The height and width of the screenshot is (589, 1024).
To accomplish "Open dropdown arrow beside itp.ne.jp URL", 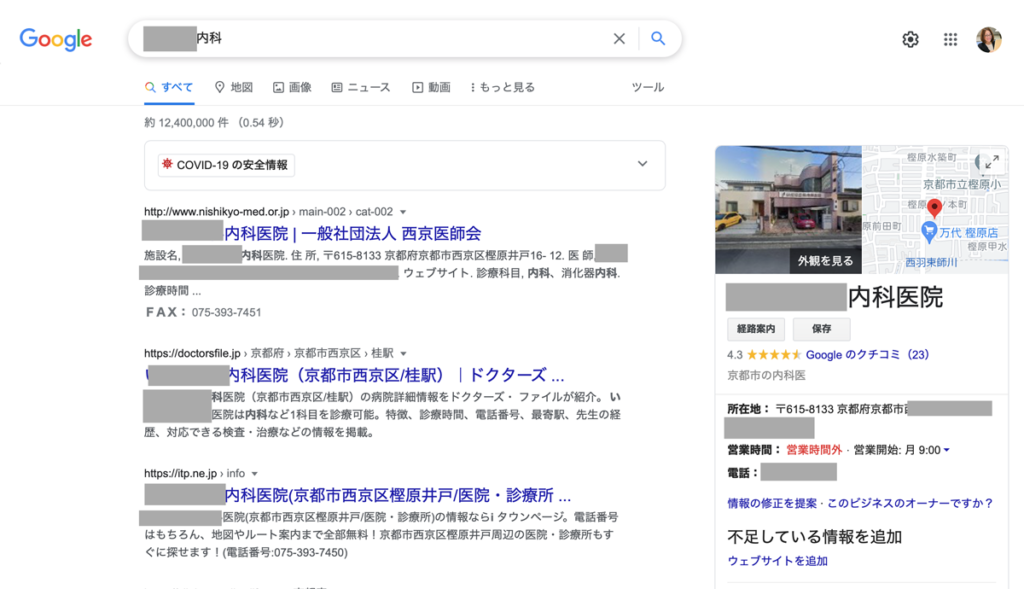I will (255, 474).
